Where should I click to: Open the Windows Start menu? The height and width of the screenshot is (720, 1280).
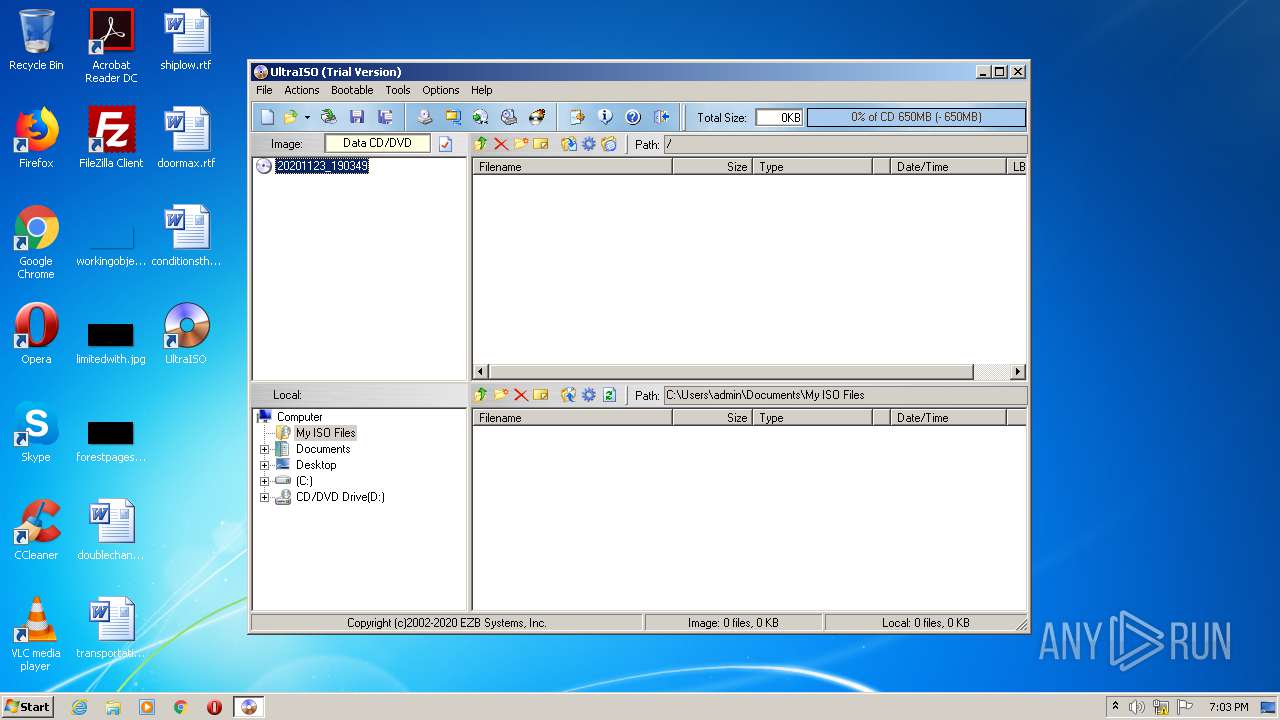(x=27, y=706)
